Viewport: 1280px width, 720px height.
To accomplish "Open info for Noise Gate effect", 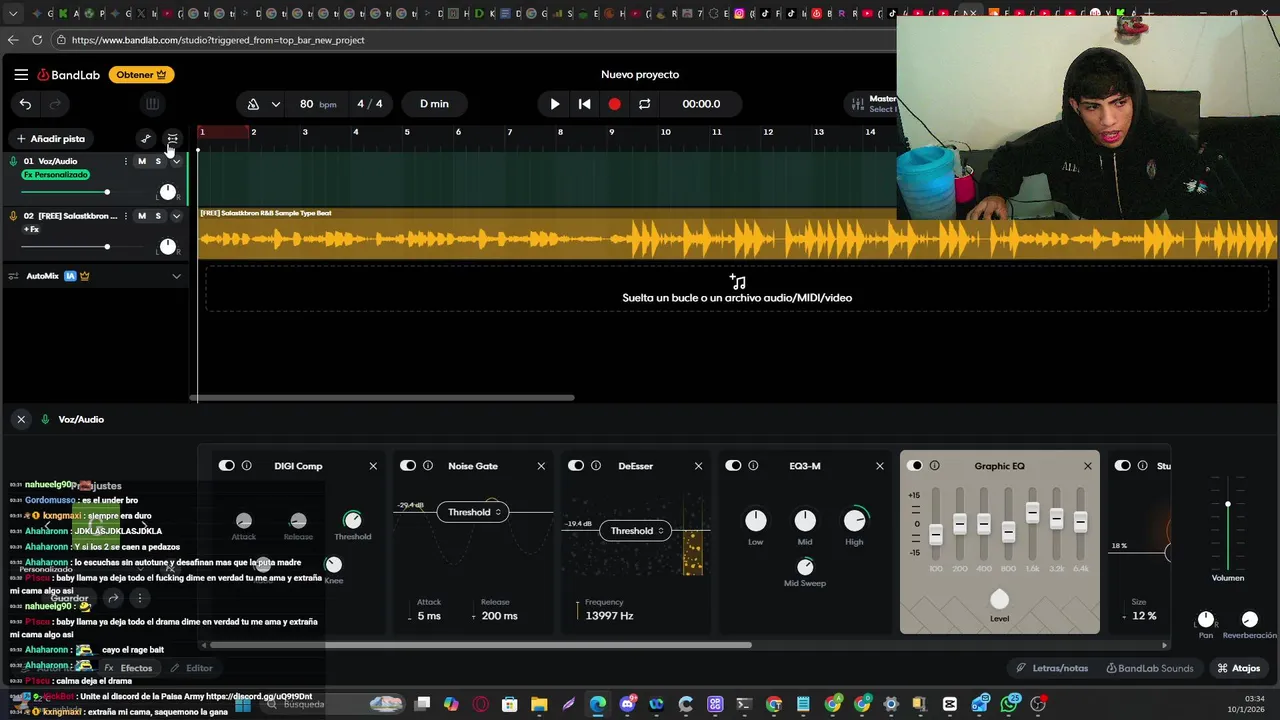I will (x=428, y=466).
